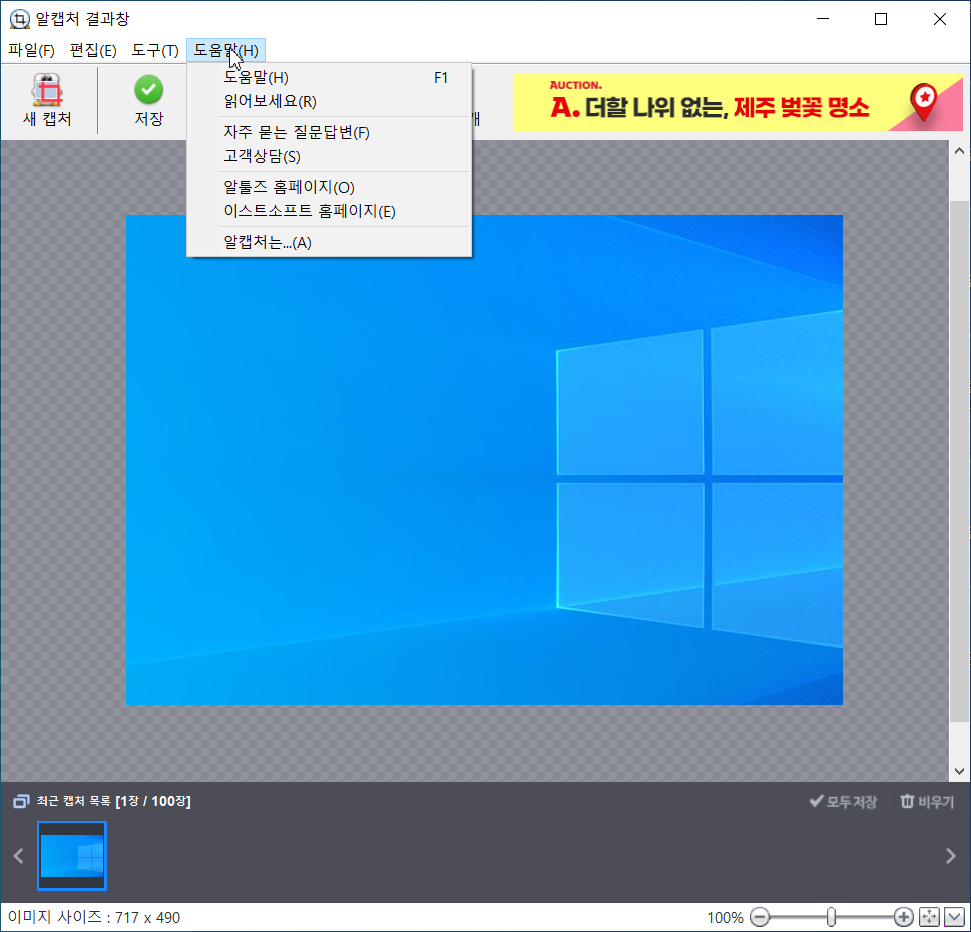Minimize the 알캡처 결과창 window
The image size is (971, 932).
point(822,19)
